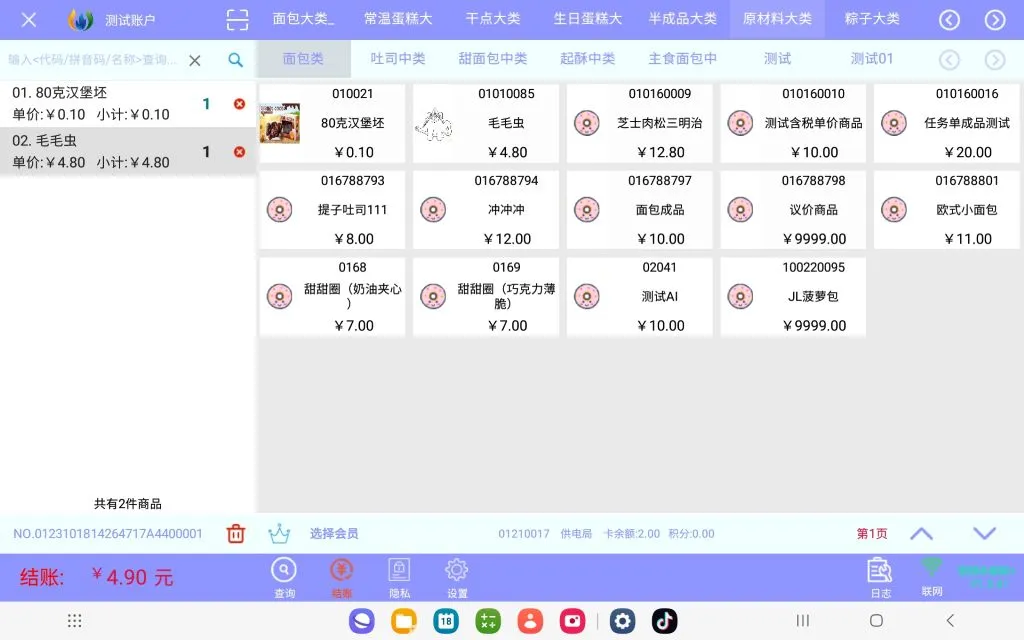Choose 测试AI priced at 10.00
Viewport: 1024px width, 640px height.
(639, 296)
